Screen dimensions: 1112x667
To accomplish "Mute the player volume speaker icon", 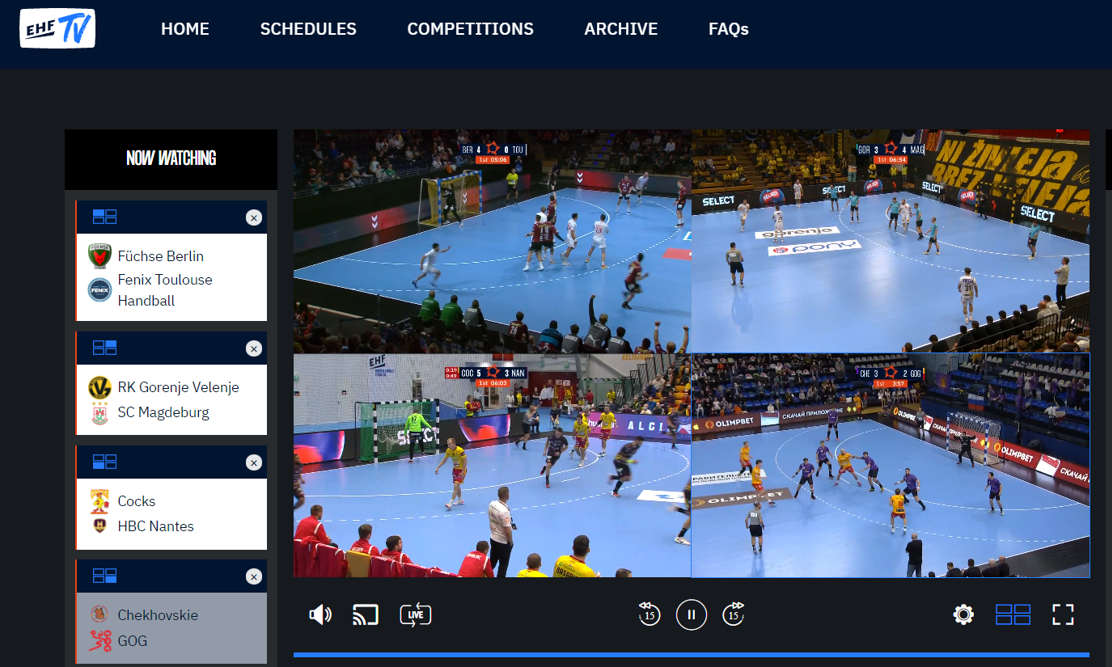I will [320, 614].
